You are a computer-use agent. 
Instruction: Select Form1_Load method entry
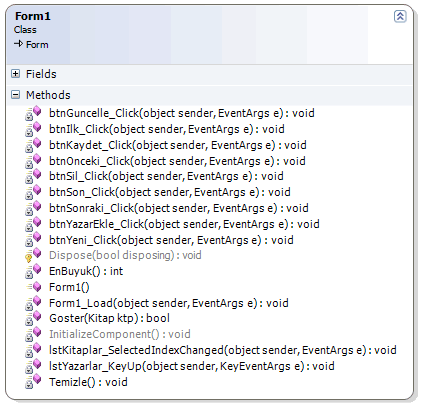pyautogui.click(x=169, y=303)
